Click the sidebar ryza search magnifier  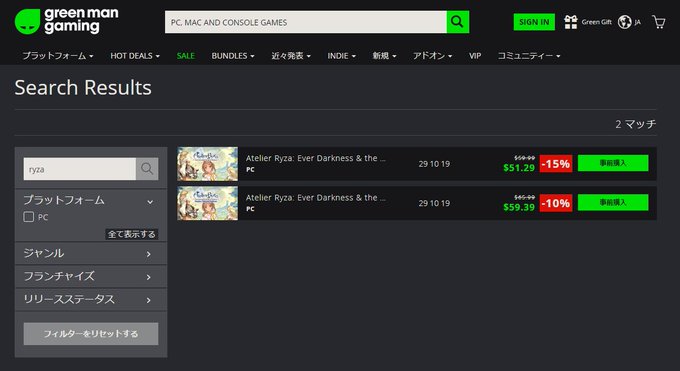(147, 168)
